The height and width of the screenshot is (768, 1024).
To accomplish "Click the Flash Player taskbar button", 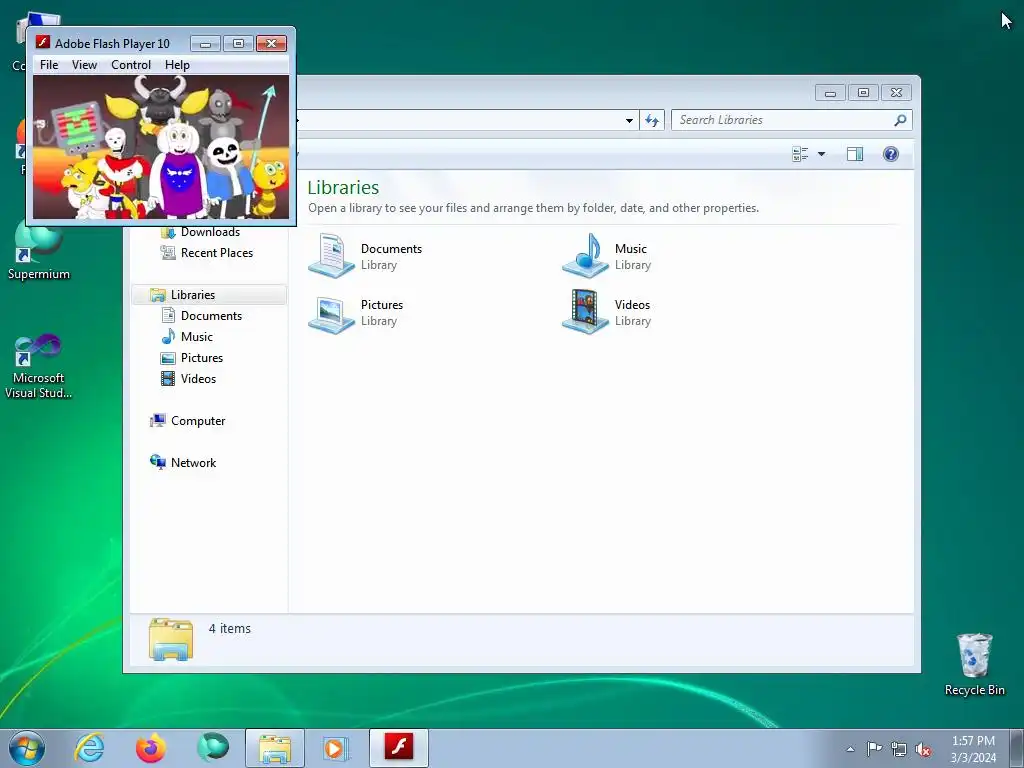I will tap(398, 748).
